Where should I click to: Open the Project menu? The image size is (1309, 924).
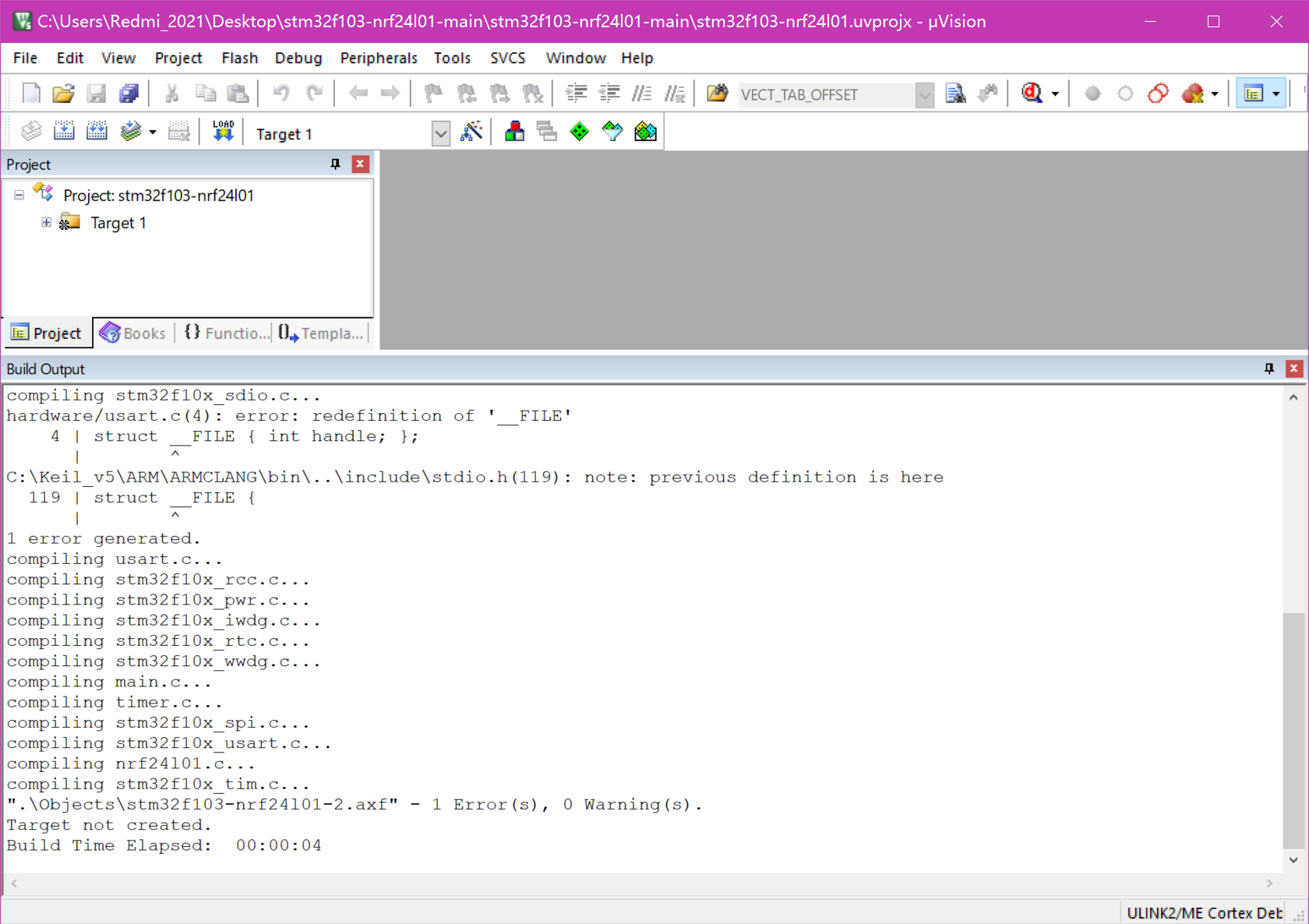(178, 58)
